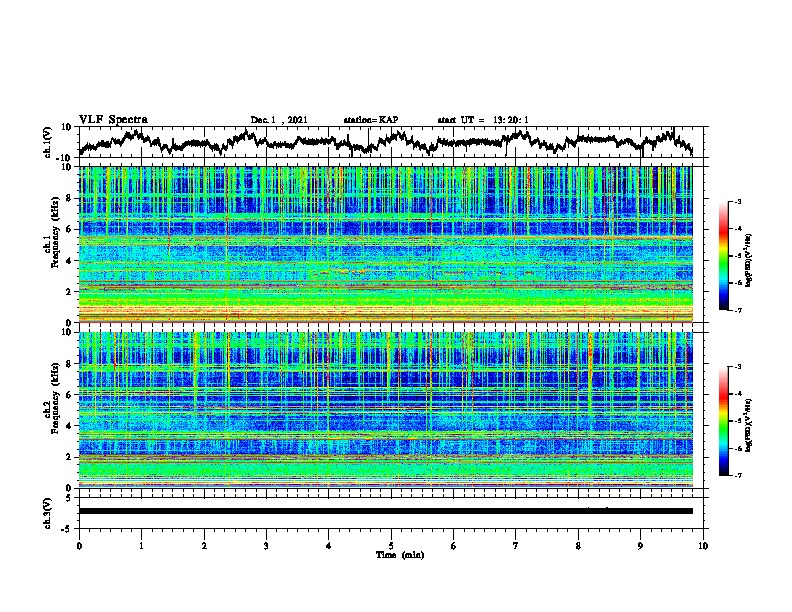Screen dimensions: 792x612
Task: Click inside the ch.2 spectrogram panel
Action: coord(386,410)
